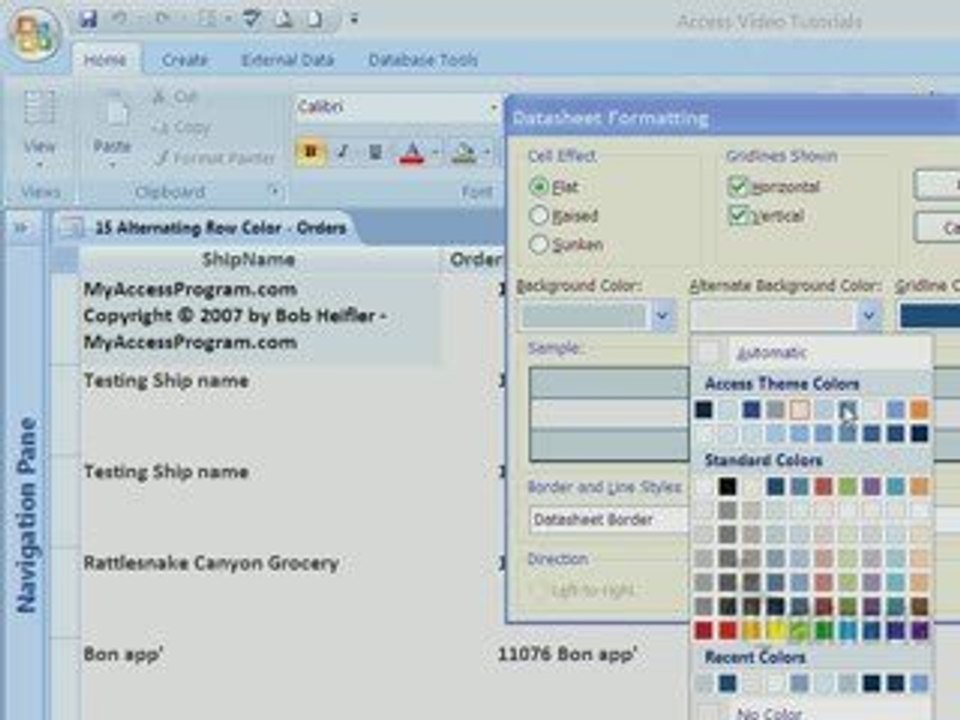Click the Cut command
Screen dimensions: 960x720
tap(174, 97)
